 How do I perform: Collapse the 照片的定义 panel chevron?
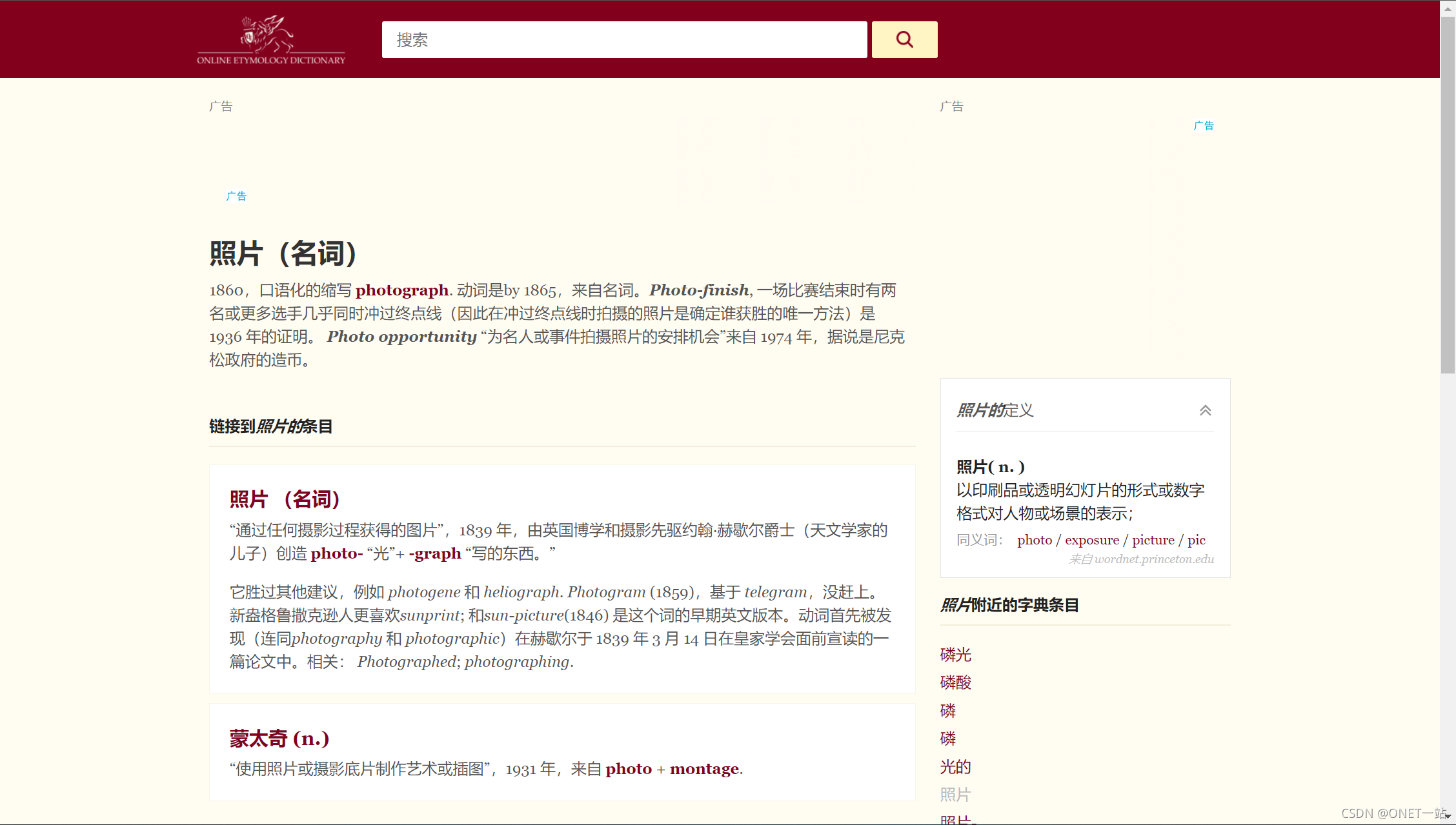click(x=1205, y=410)
